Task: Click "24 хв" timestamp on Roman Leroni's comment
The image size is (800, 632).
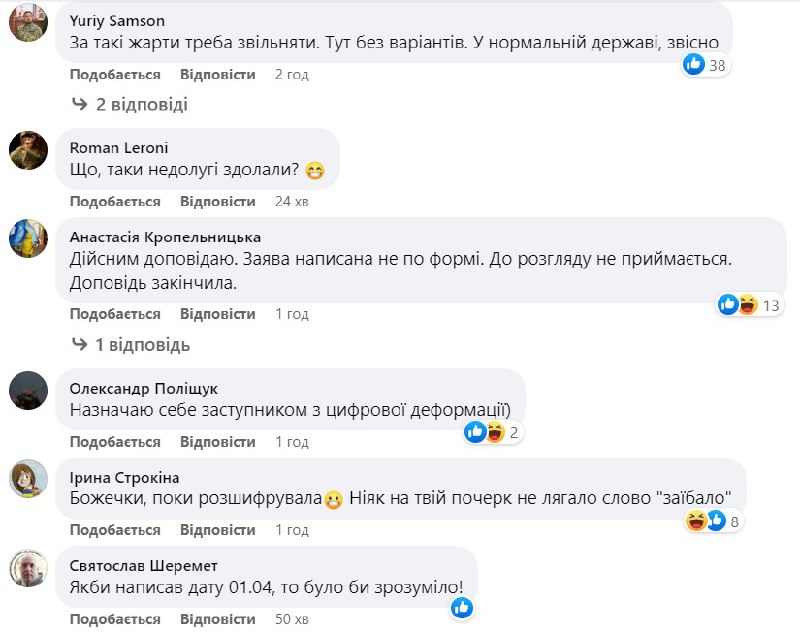Action: point(291,201)
